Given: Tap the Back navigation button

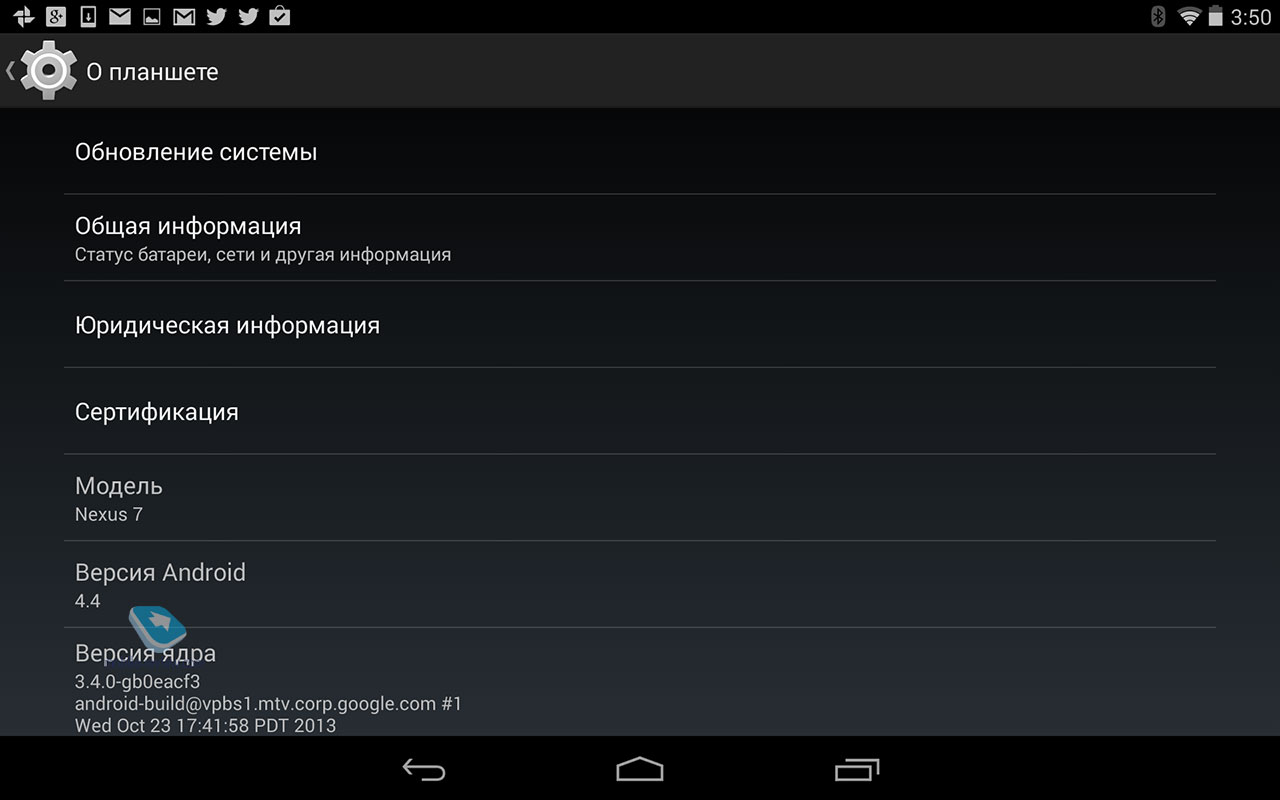Looking at the screenshot, I should (x=424, y=768).
